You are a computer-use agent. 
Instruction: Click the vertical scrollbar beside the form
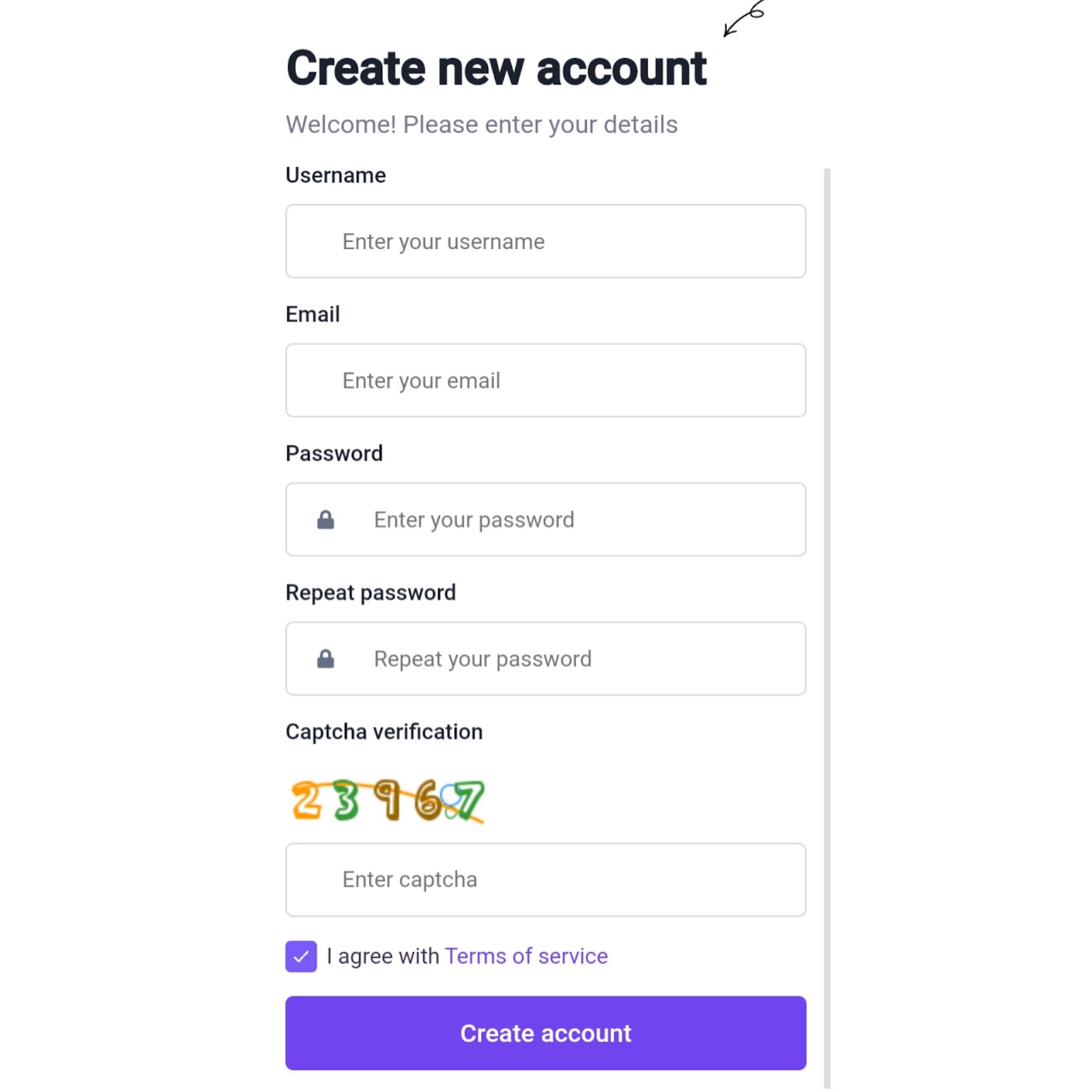click(x=827, y=628)
